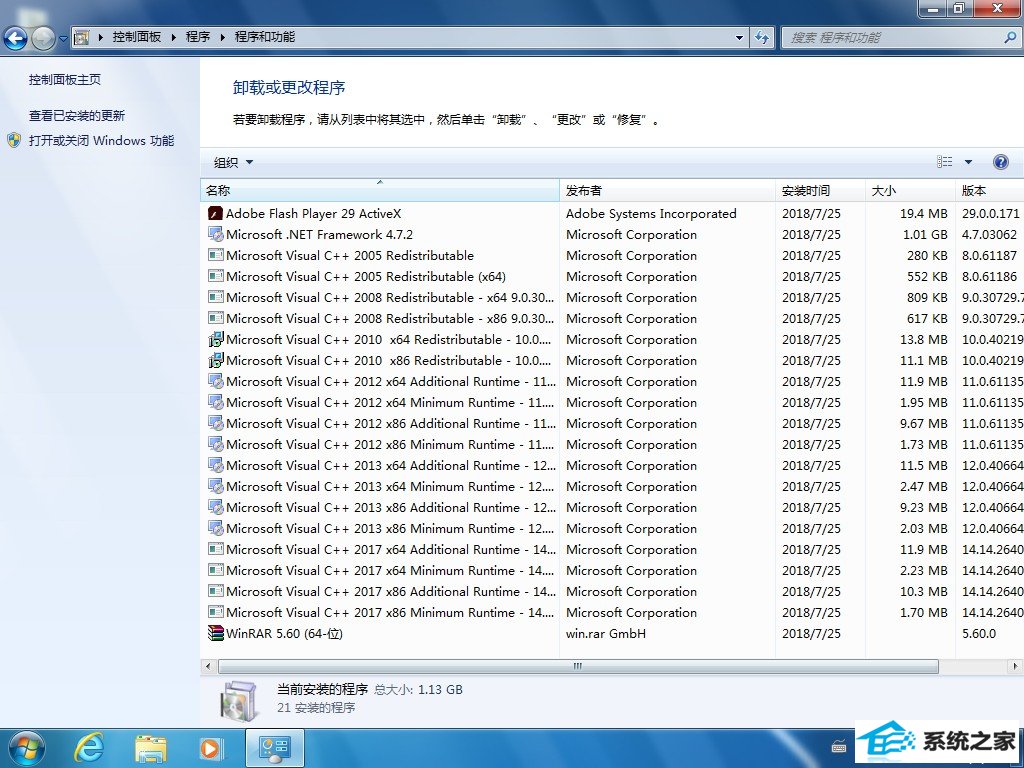
Task: Click 控制面板 in the address breadcrumb
Action: click(136, 37)
